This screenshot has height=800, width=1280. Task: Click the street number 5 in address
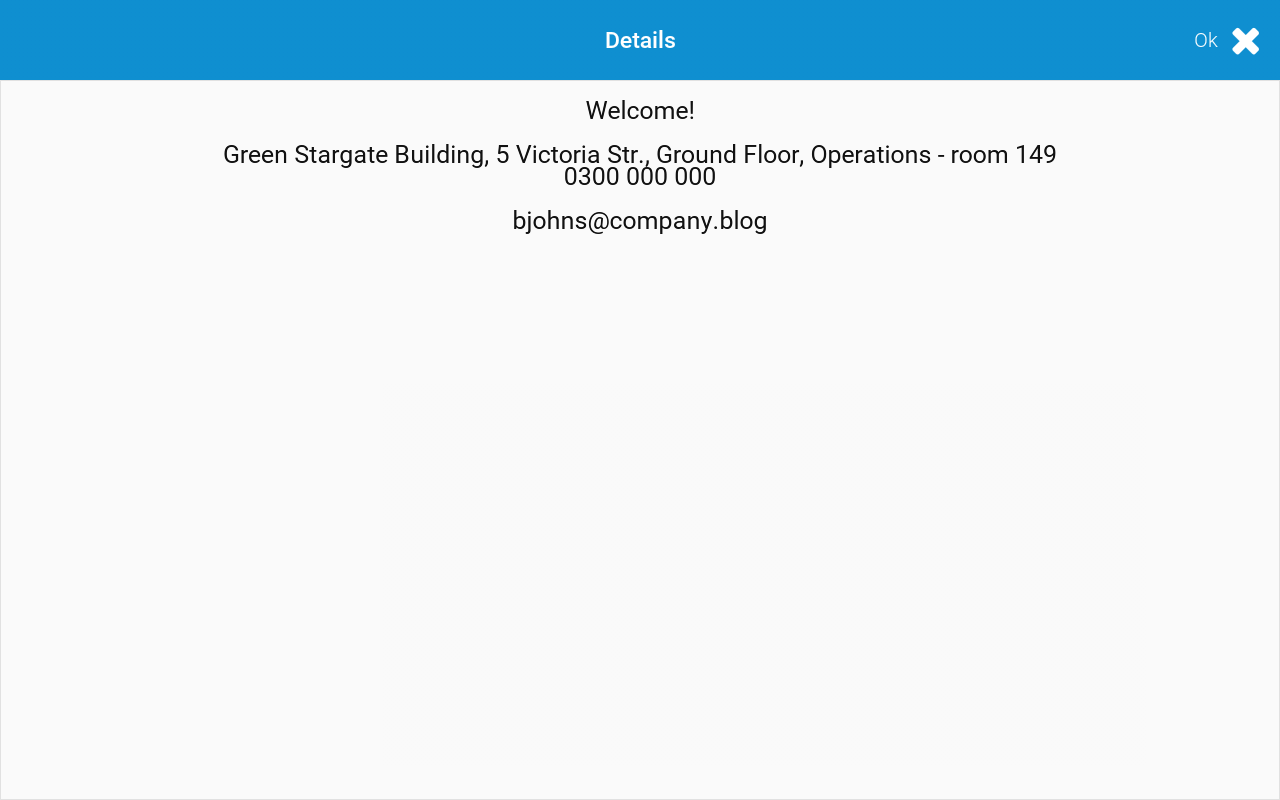coord(503,155)
